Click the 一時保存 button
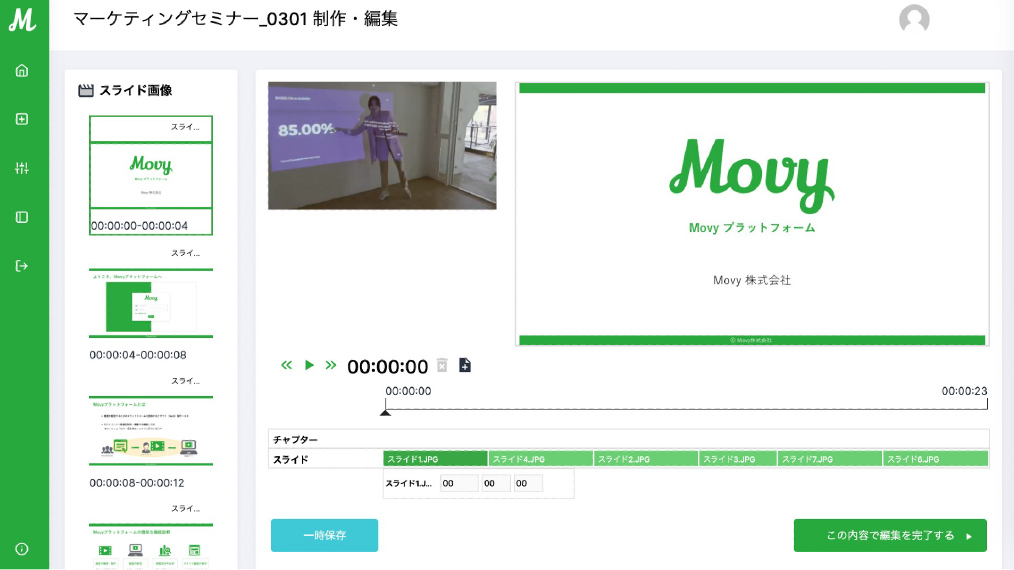This screenshot has width=1014, height=570. point(324,535)
